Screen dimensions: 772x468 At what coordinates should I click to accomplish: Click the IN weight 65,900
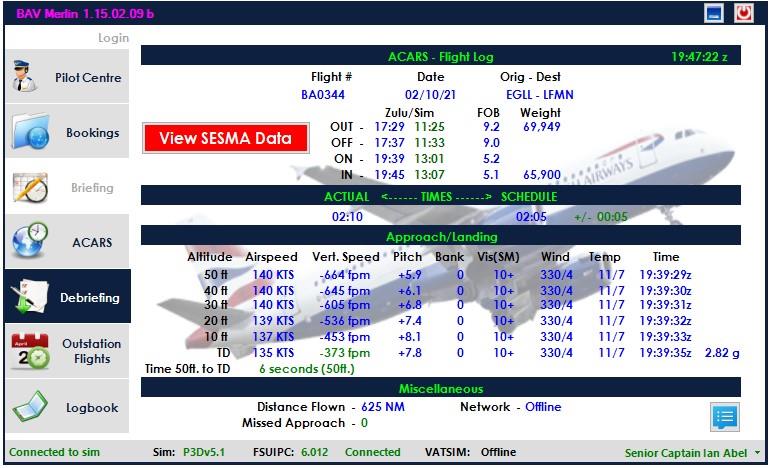point(542,175)
